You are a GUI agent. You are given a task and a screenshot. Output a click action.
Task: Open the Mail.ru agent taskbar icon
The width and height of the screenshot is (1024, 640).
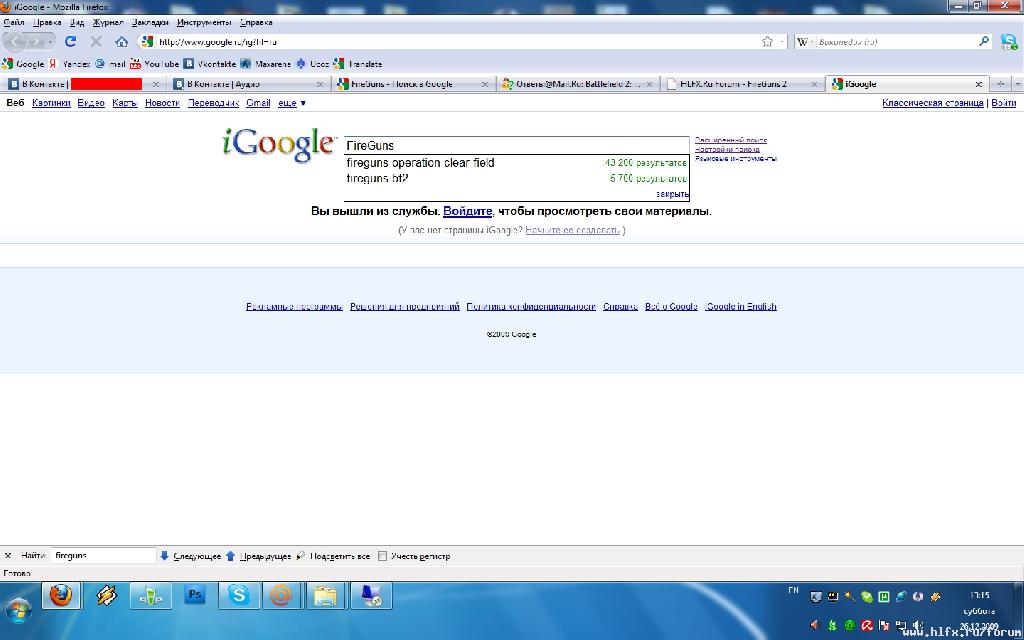[282, 596]
